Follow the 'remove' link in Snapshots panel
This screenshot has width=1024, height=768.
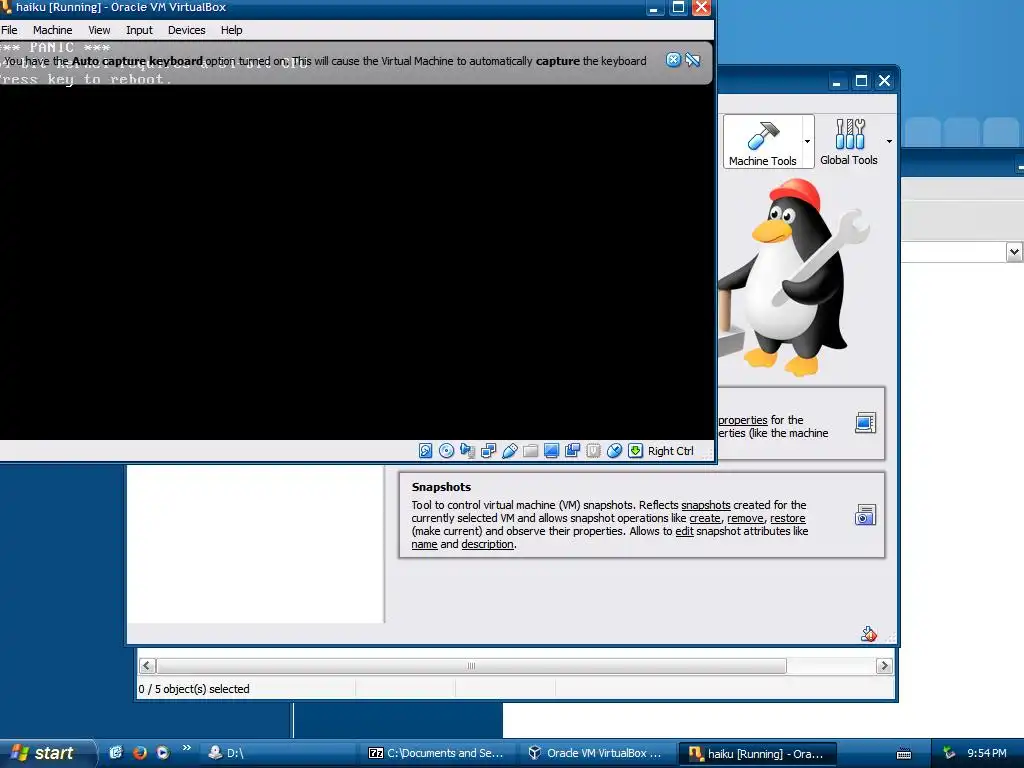745,518
